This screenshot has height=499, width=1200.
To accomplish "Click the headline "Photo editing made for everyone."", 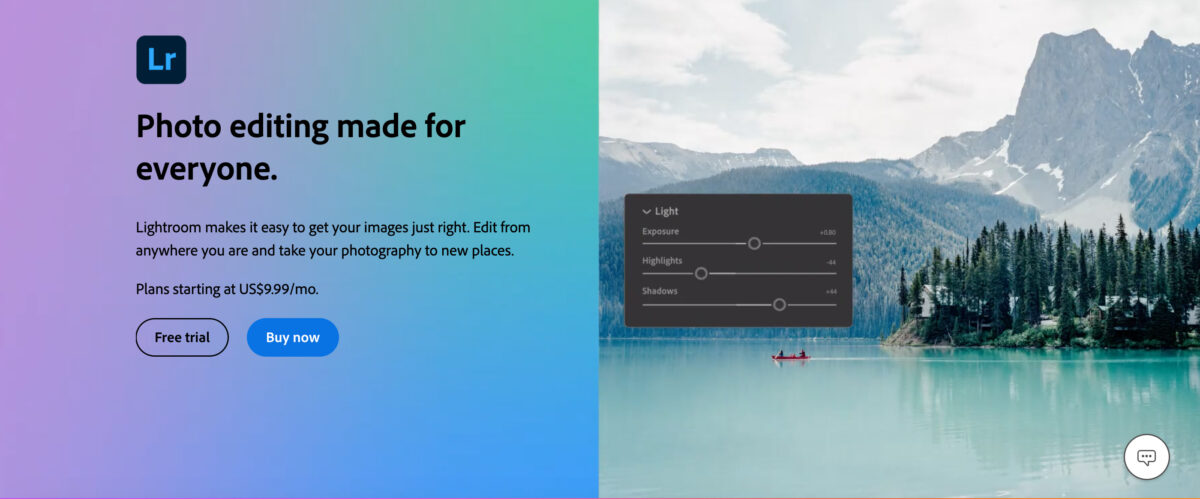I will coord(300,148).
